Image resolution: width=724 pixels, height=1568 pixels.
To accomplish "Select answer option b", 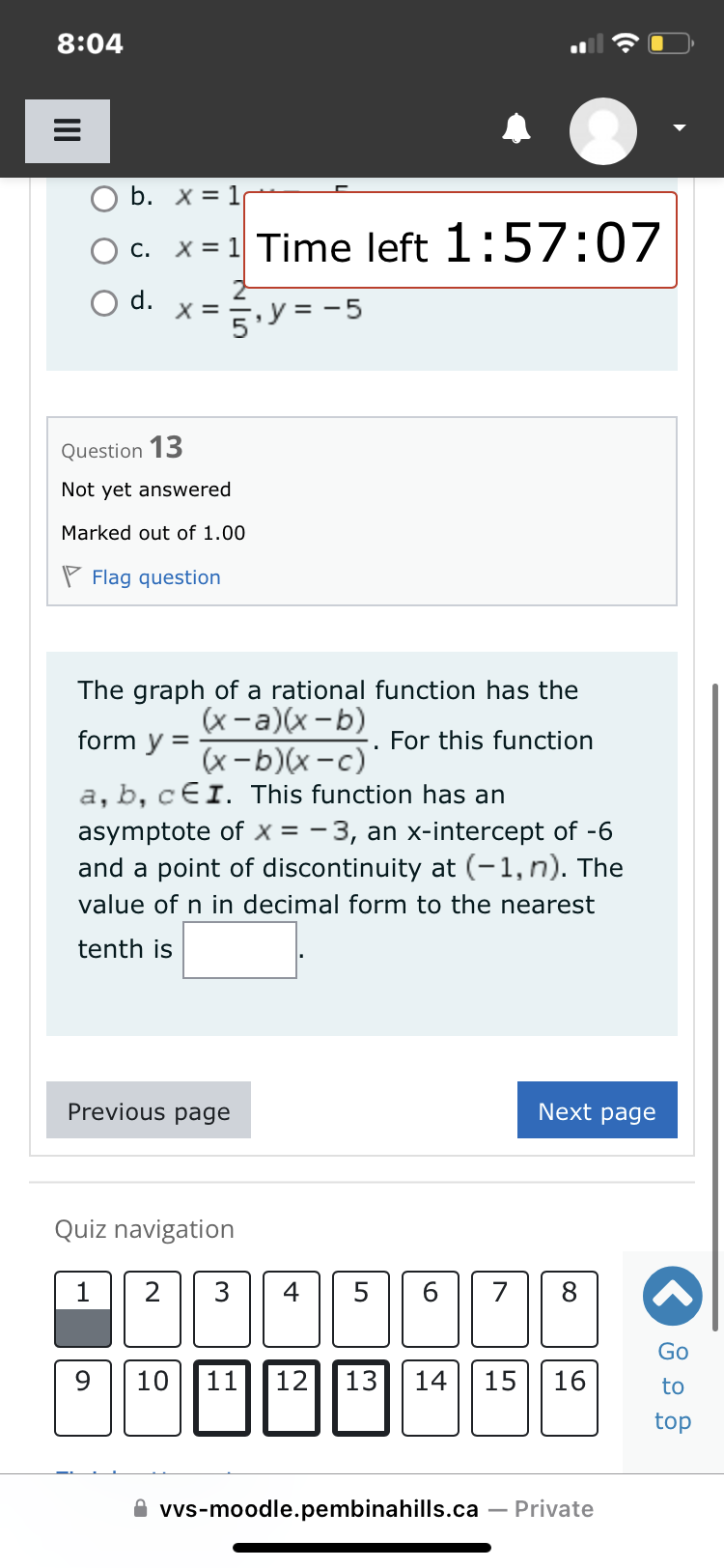I will (103, 198).
